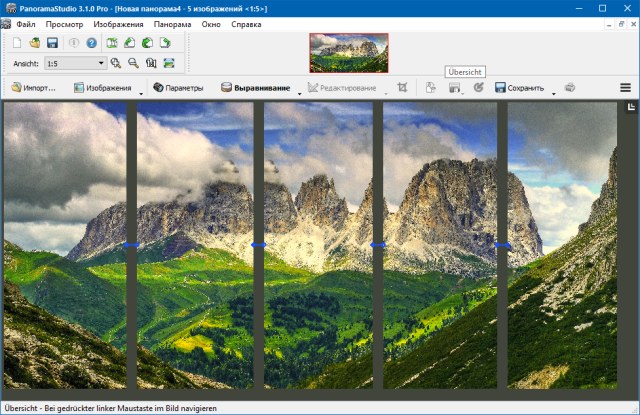Open the Файл menu

coord(26,23)
